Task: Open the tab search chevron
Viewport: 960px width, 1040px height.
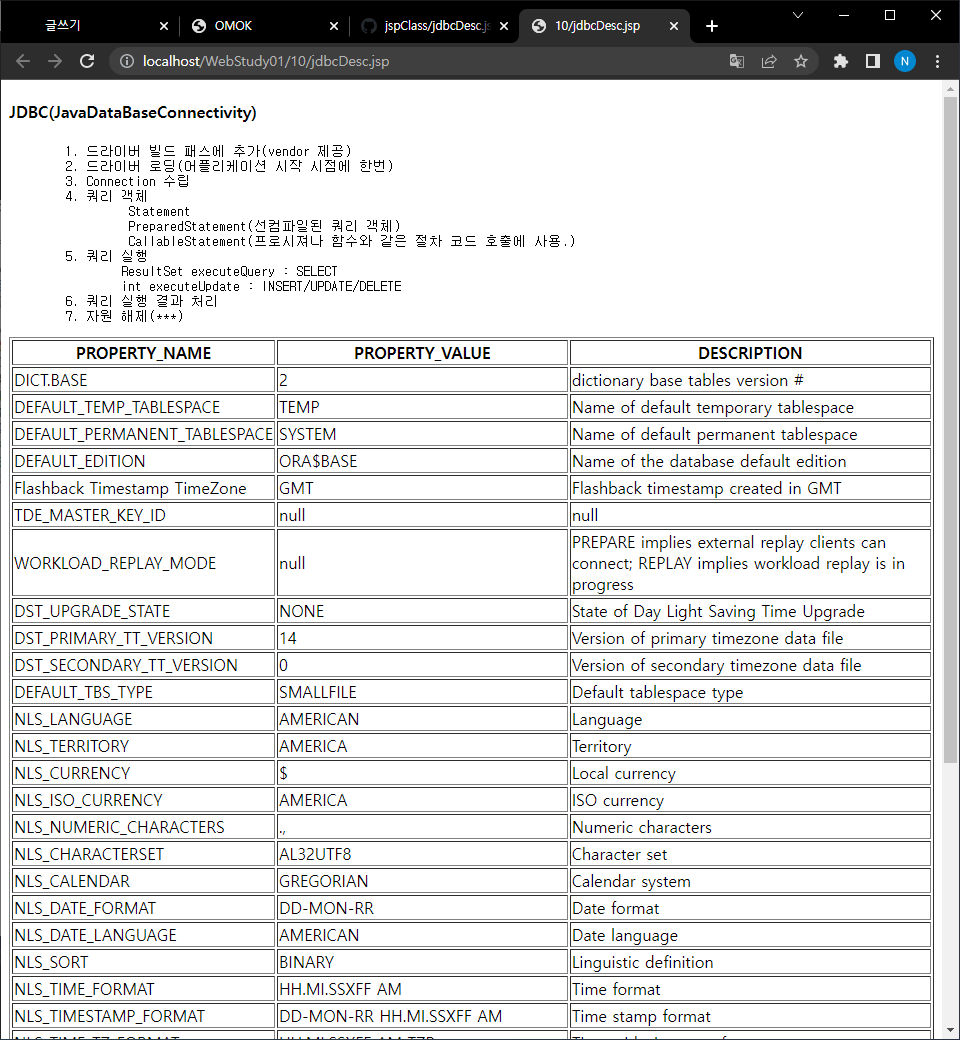Action: [x=798, y=15]
